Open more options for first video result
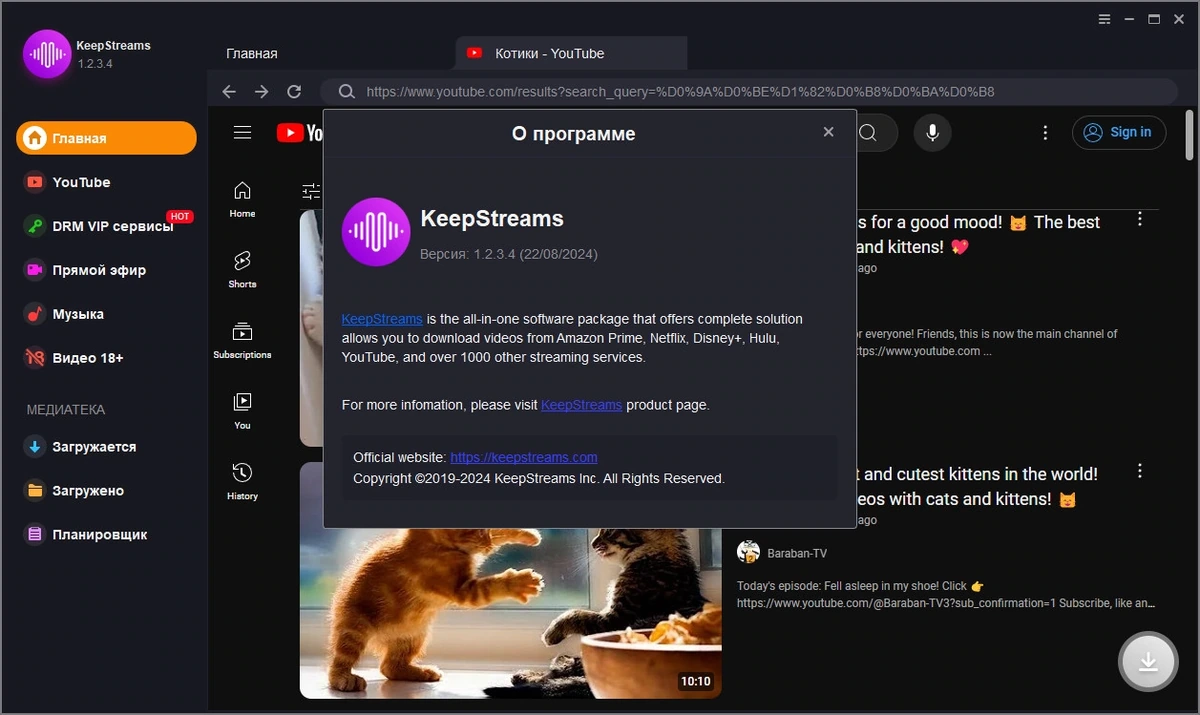The image size is (1200, 715). coord(1140,219)
